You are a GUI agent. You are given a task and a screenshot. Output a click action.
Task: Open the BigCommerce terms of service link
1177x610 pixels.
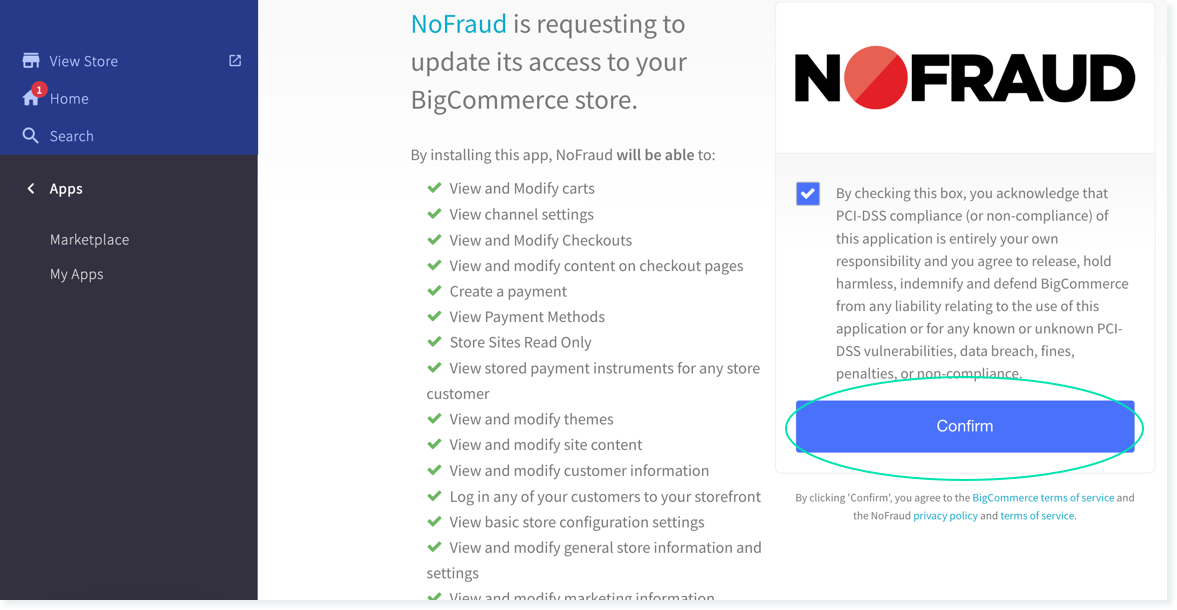click(1043, 497)
